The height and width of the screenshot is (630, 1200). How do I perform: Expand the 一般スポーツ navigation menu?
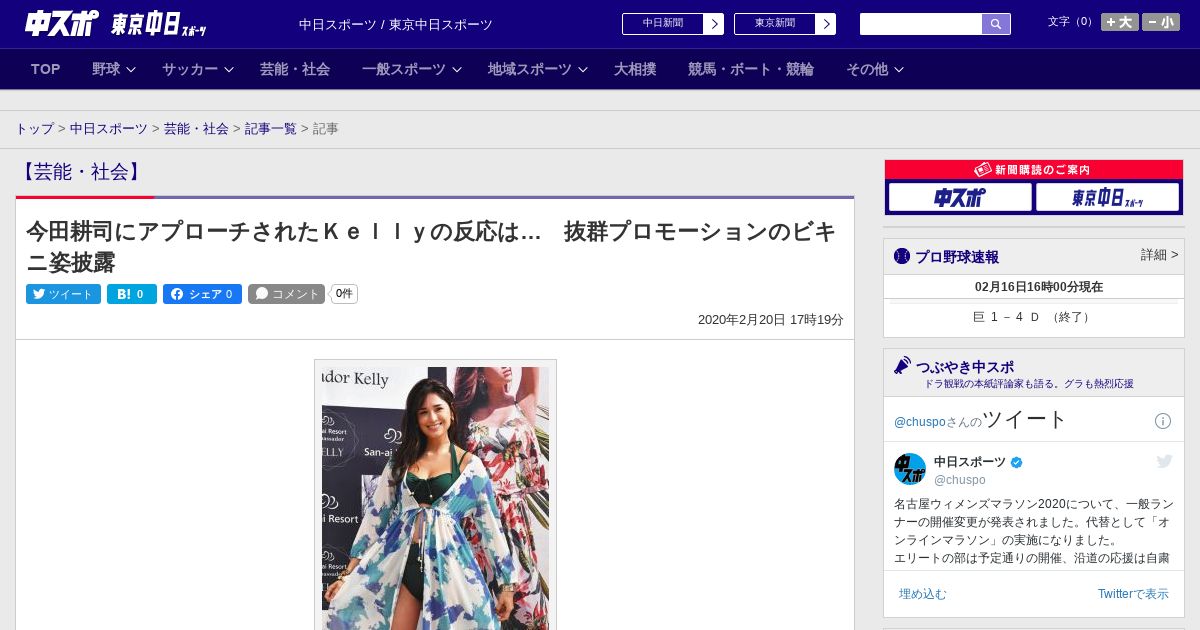pos(412,69)
